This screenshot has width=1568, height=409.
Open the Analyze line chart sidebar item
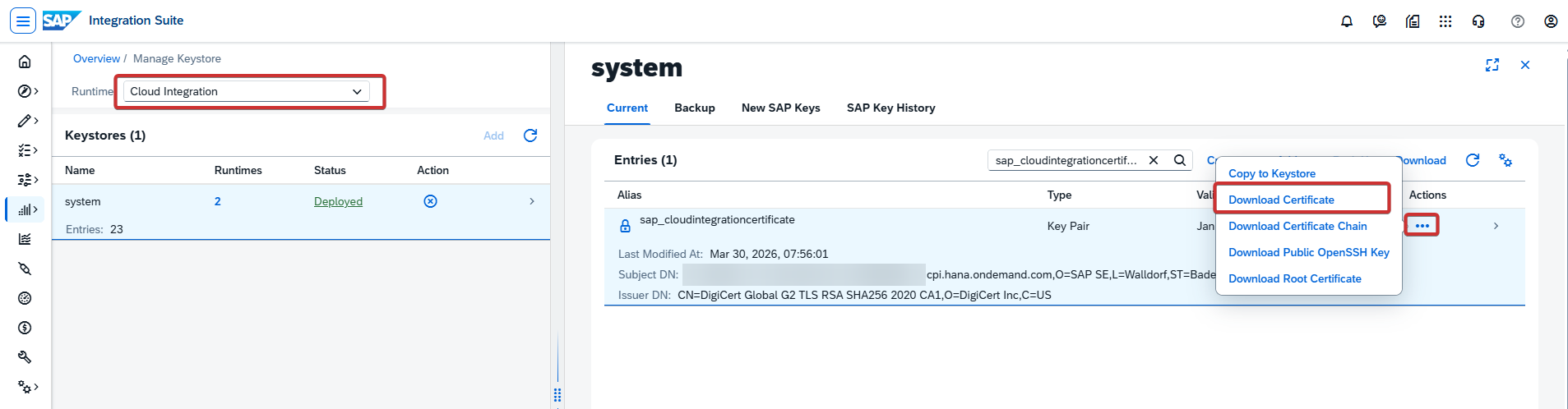(25, 239)
